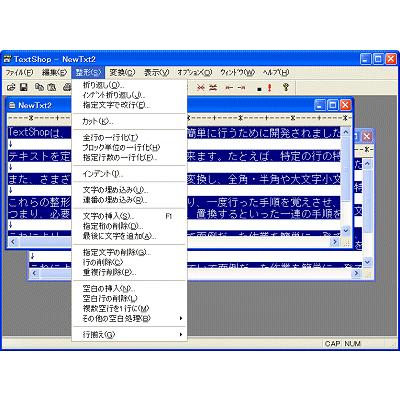The height and width of the screenshot is (400, 400).
Task: Click the text line starting with また、さまざ
Action: (39, 179)
